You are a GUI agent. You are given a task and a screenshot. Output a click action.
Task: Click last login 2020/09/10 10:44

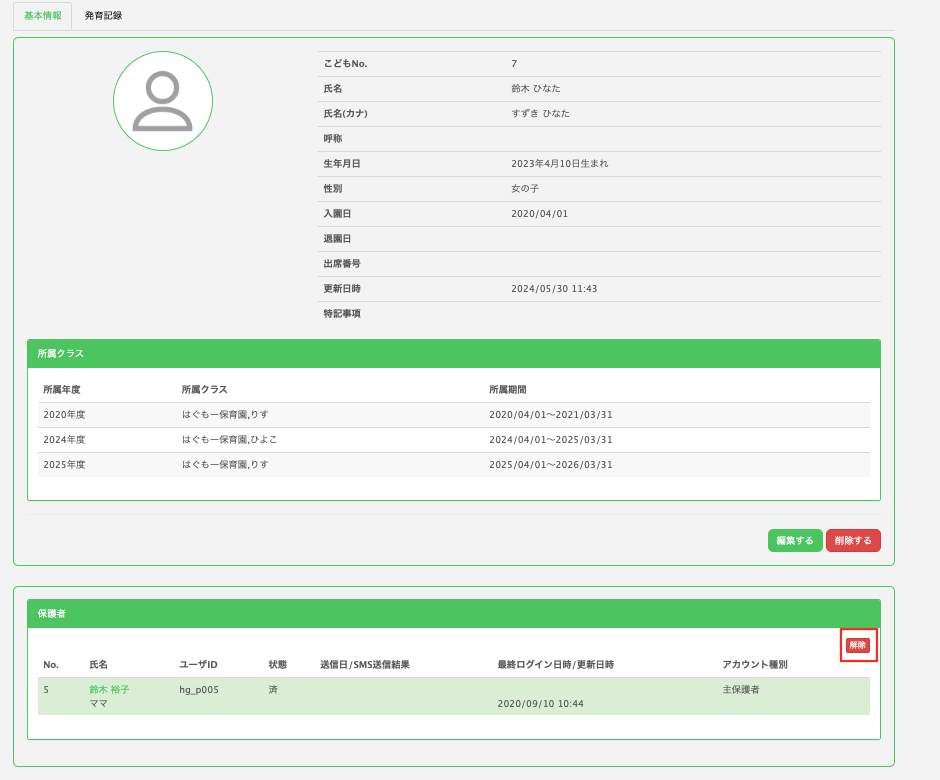(540, 703)
